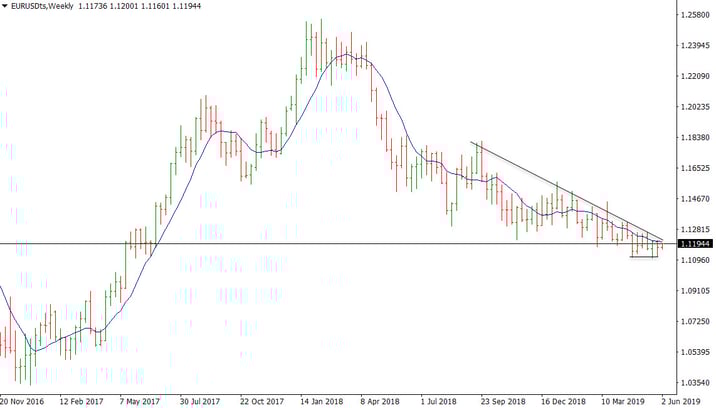Click the 14 Jan 2018 date label
The image size is (716, 408).
coord(321,402)
